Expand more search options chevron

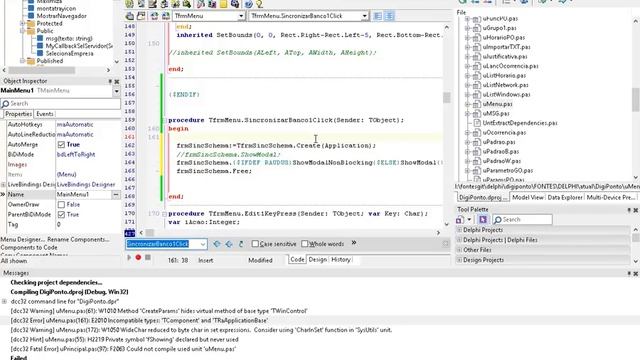click(x=354, y=243)
